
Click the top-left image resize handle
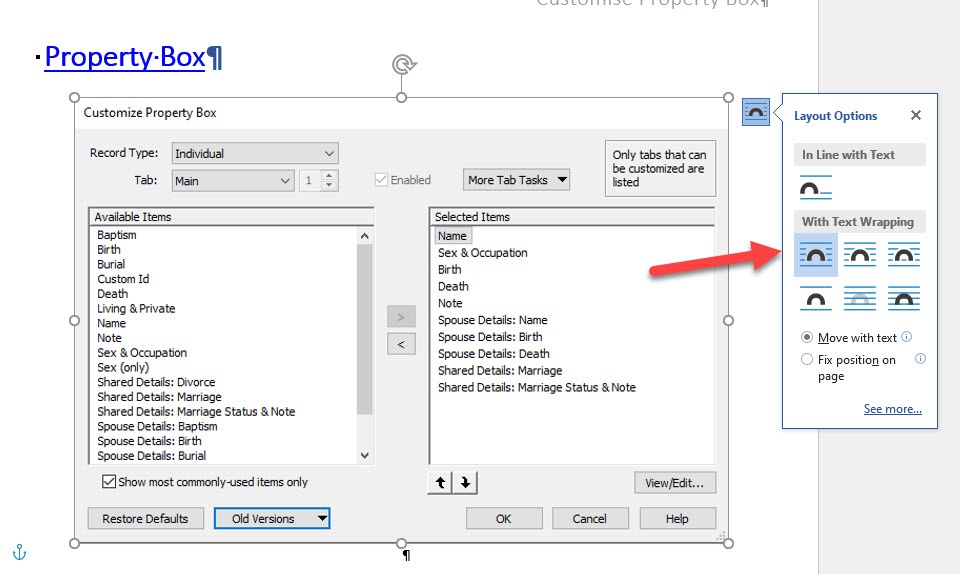pos(75,97)
